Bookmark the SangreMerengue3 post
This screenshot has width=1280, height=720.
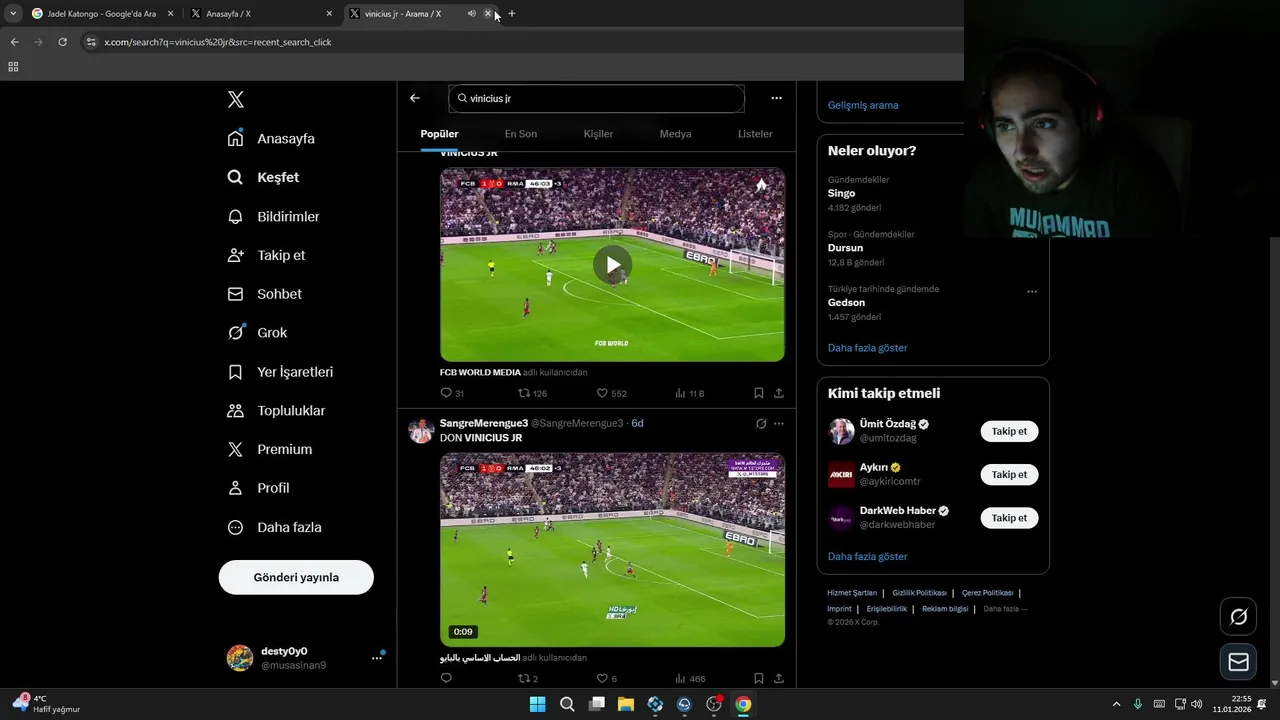[x=759, y=678]
